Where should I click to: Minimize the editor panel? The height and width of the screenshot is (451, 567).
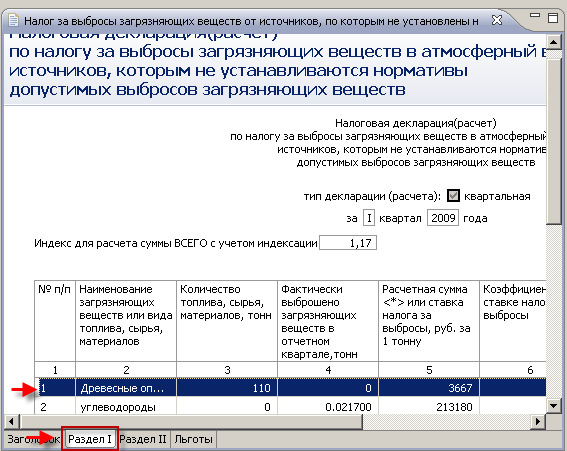pyautogui.click(x=535, y=16)
